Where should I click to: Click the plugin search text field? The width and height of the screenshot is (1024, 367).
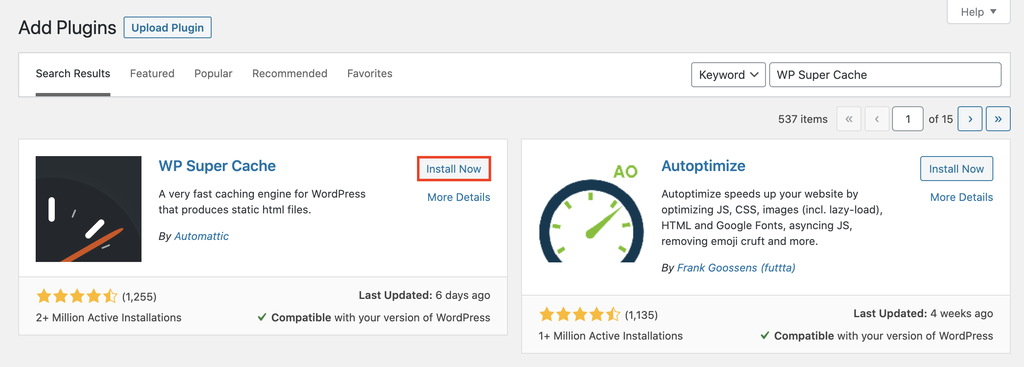[886, 75]
